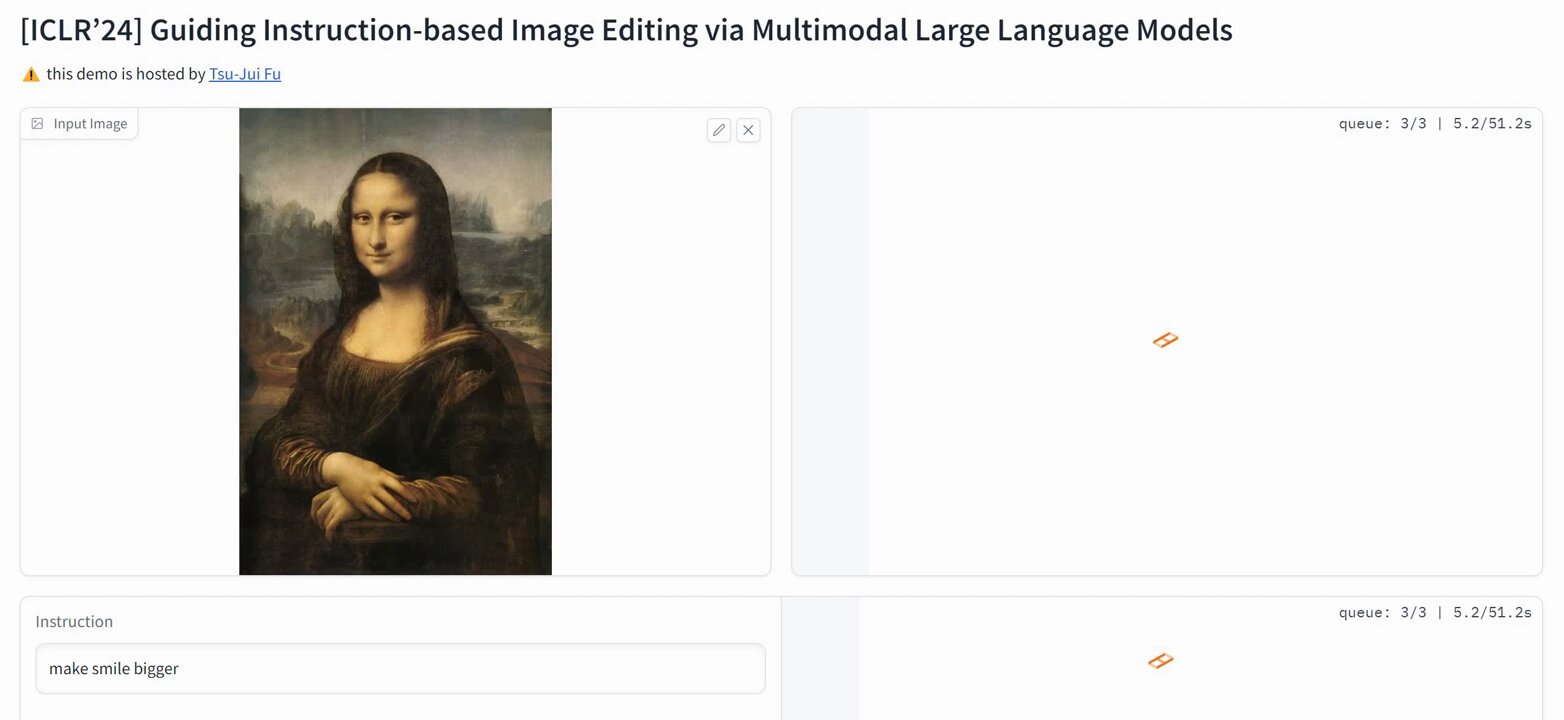Click the loading spinner in the top output panel
This screenshot has width=1564, height=720.
click(1165, 340)
